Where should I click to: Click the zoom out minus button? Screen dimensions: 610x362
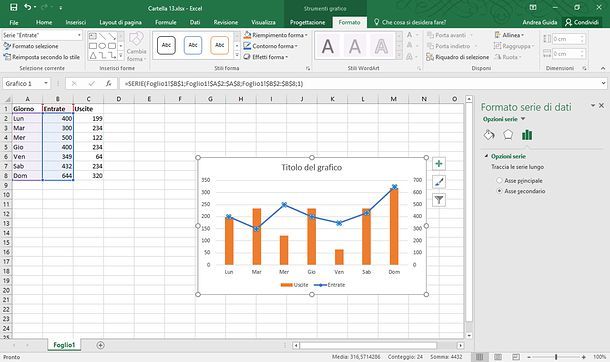[529, 357]
